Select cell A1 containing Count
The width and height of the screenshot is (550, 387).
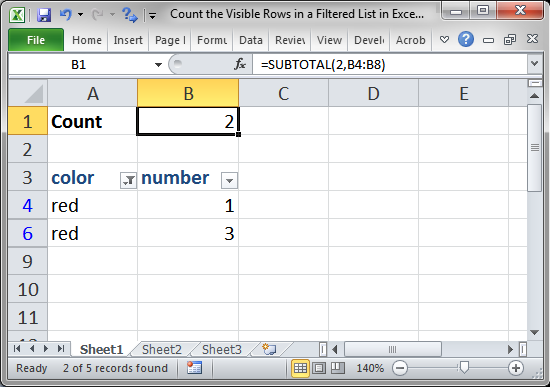pyautogui.click(x=92, y=121)
